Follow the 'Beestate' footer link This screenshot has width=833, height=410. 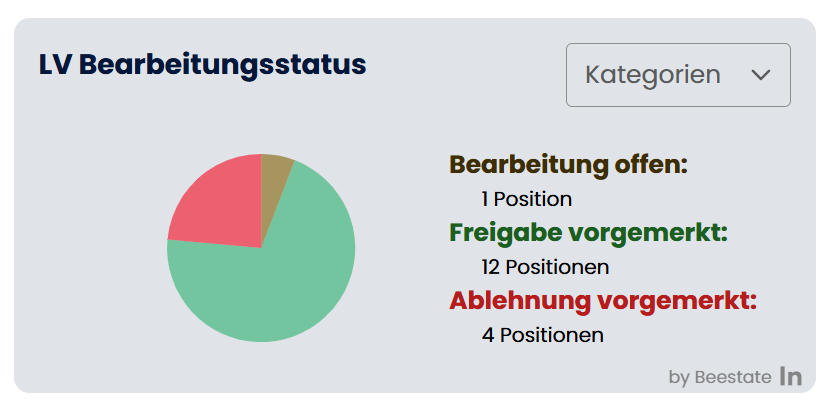pyautogui.click(x=733, y=377)
